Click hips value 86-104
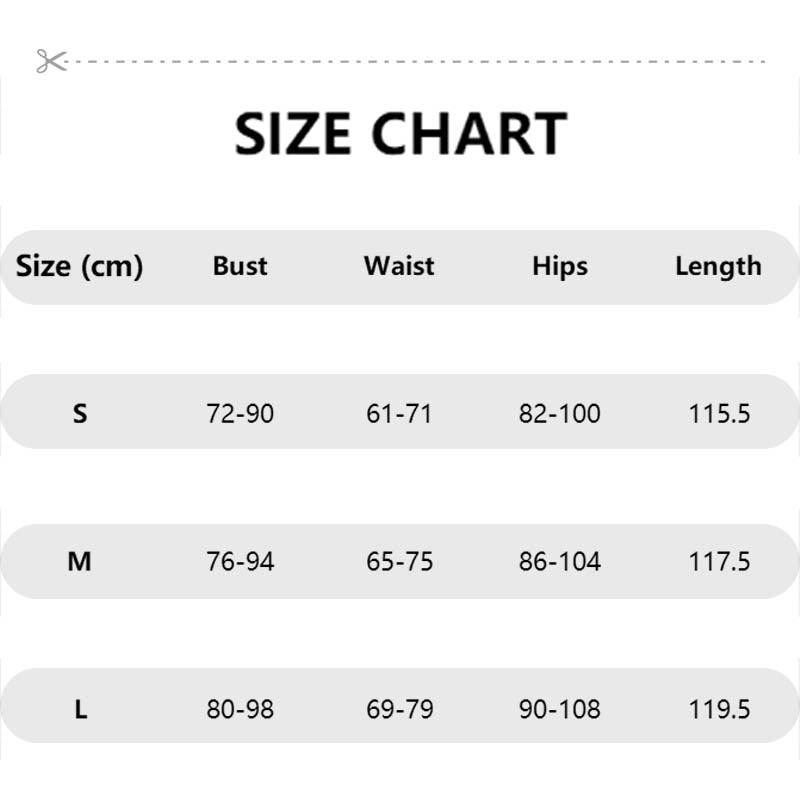The image size is (800, 800). pyautogui.click(x=560, y=562)
